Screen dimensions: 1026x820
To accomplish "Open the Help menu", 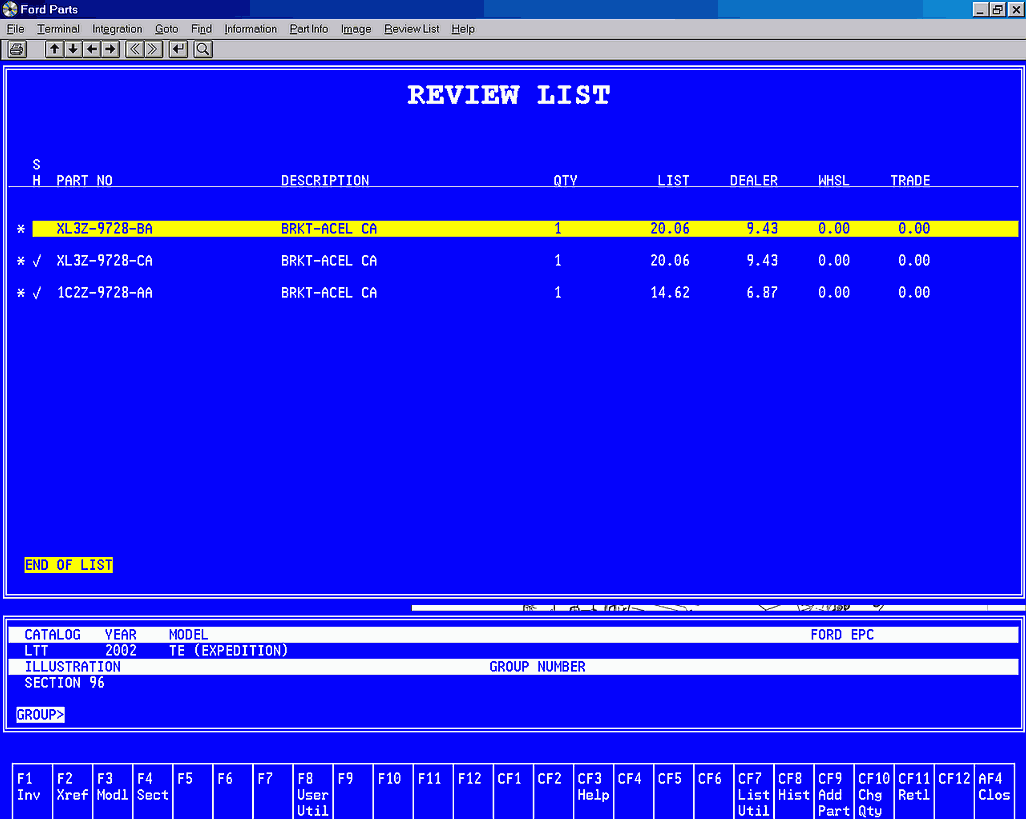I will [x=463, y=29].
